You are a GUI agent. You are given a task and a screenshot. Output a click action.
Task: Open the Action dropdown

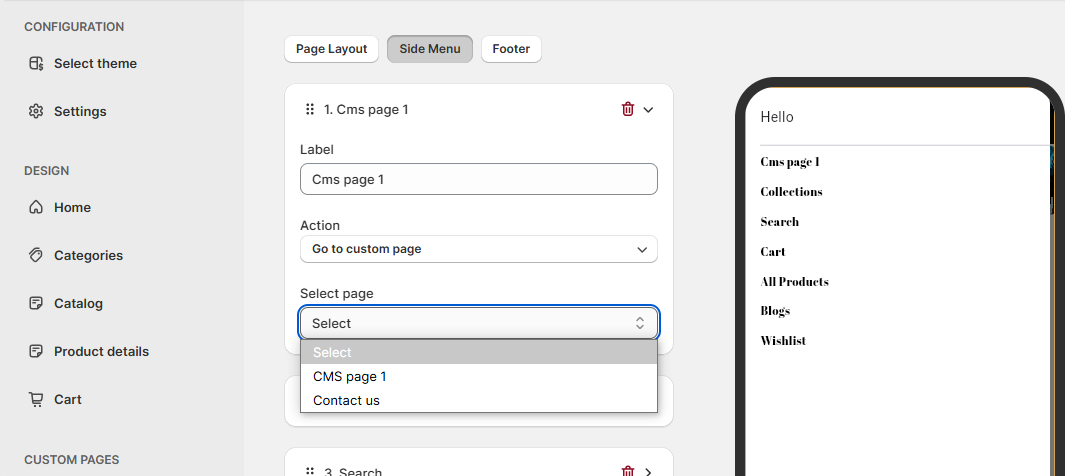pyautogui.click(x=479, y=249)
